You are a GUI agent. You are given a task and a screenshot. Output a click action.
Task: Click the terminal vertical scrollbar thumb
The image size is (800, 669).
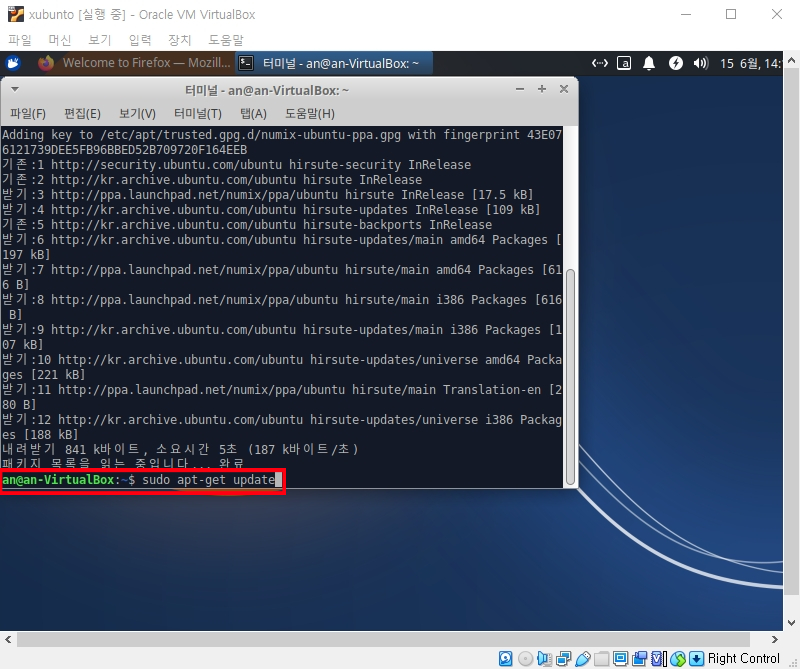tap(570, 377)
